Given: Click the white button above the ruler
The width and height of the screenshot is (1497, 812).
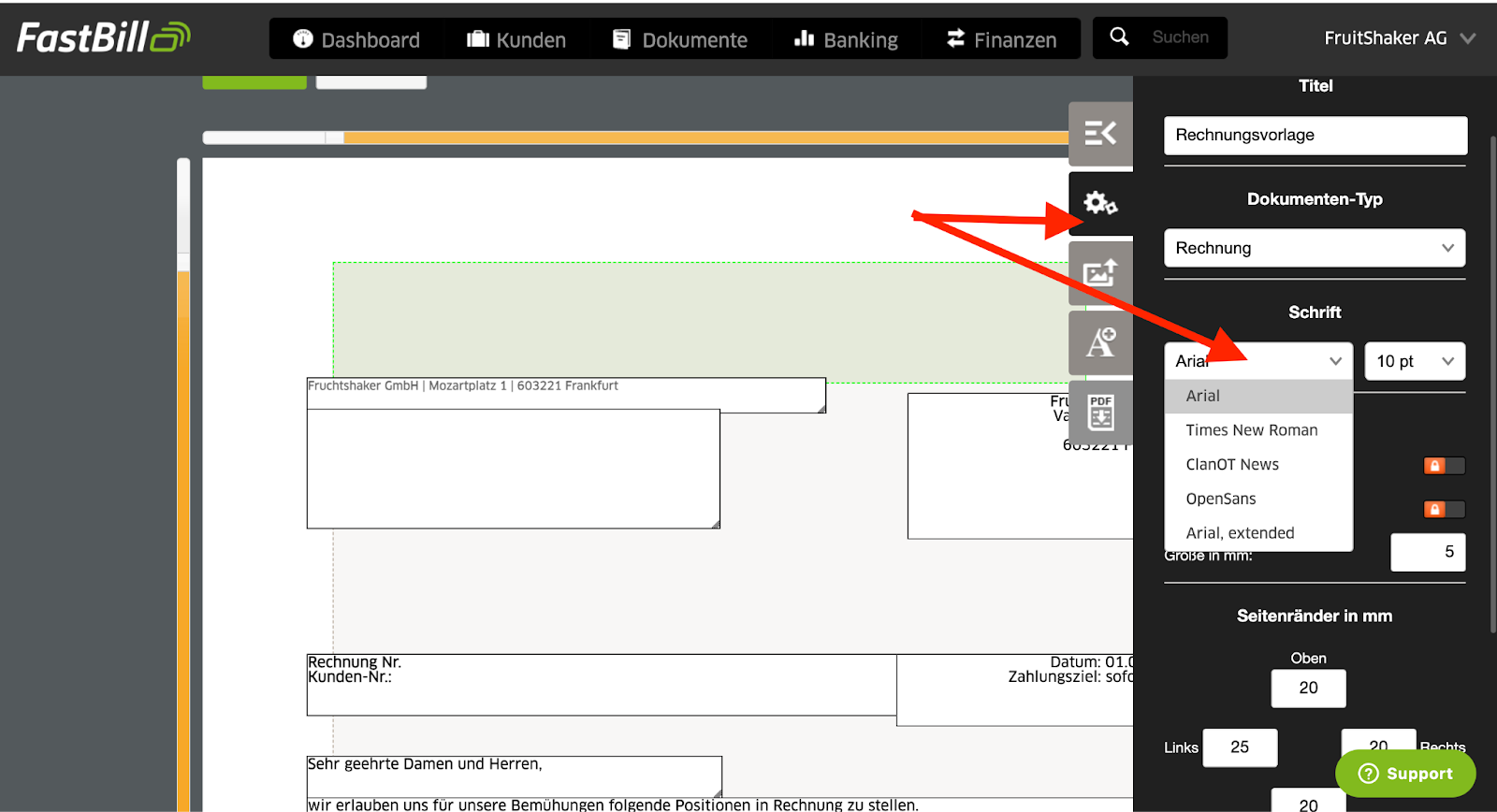Looking at the screenshot, I should (x=371, y=82).
